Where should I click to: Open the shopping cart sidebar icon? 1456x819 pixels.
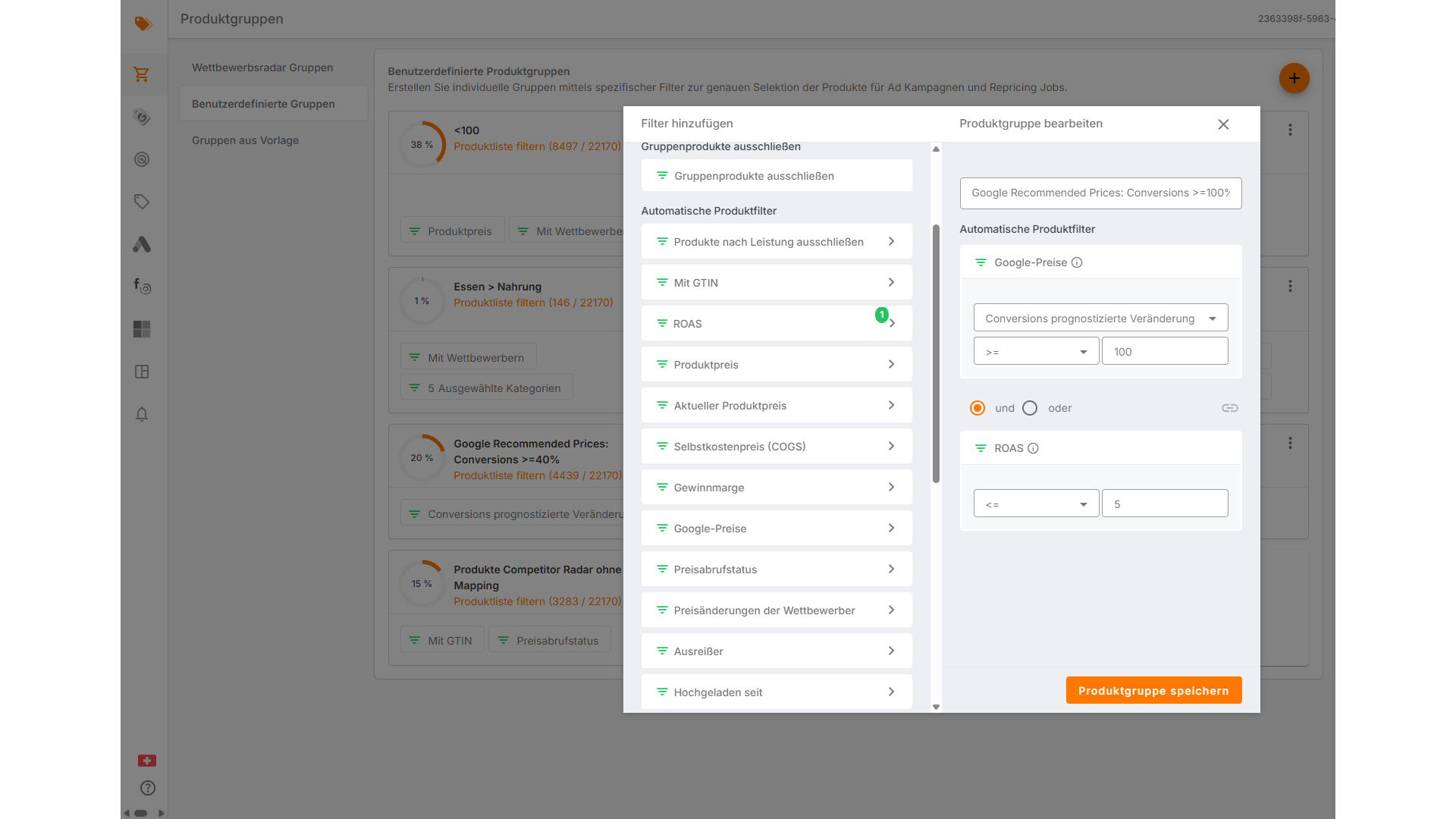tap(142, 74)
